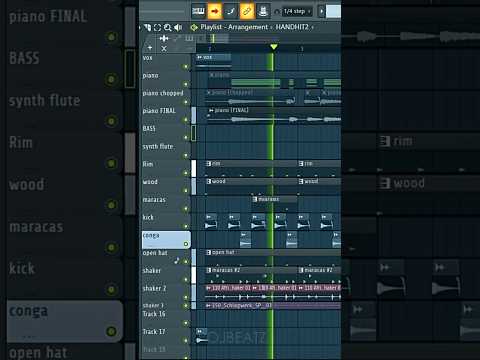
Task: Select the synth flute track header
Action: click(x=166, y=151)
